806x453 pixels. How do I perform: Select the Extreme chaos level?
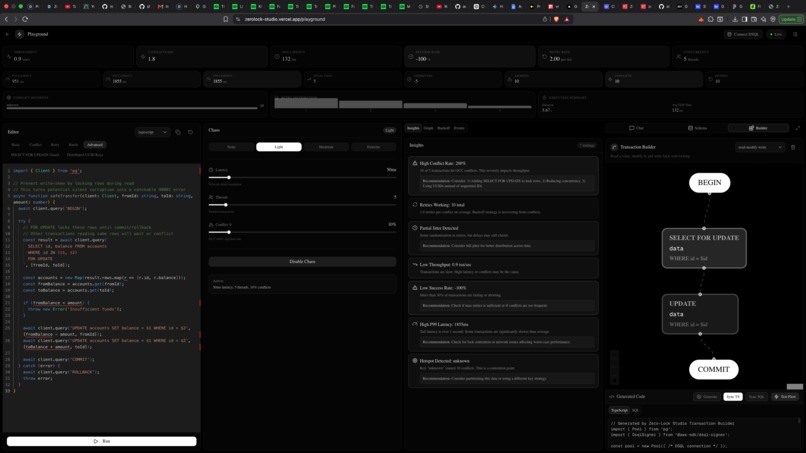point(373,147)
